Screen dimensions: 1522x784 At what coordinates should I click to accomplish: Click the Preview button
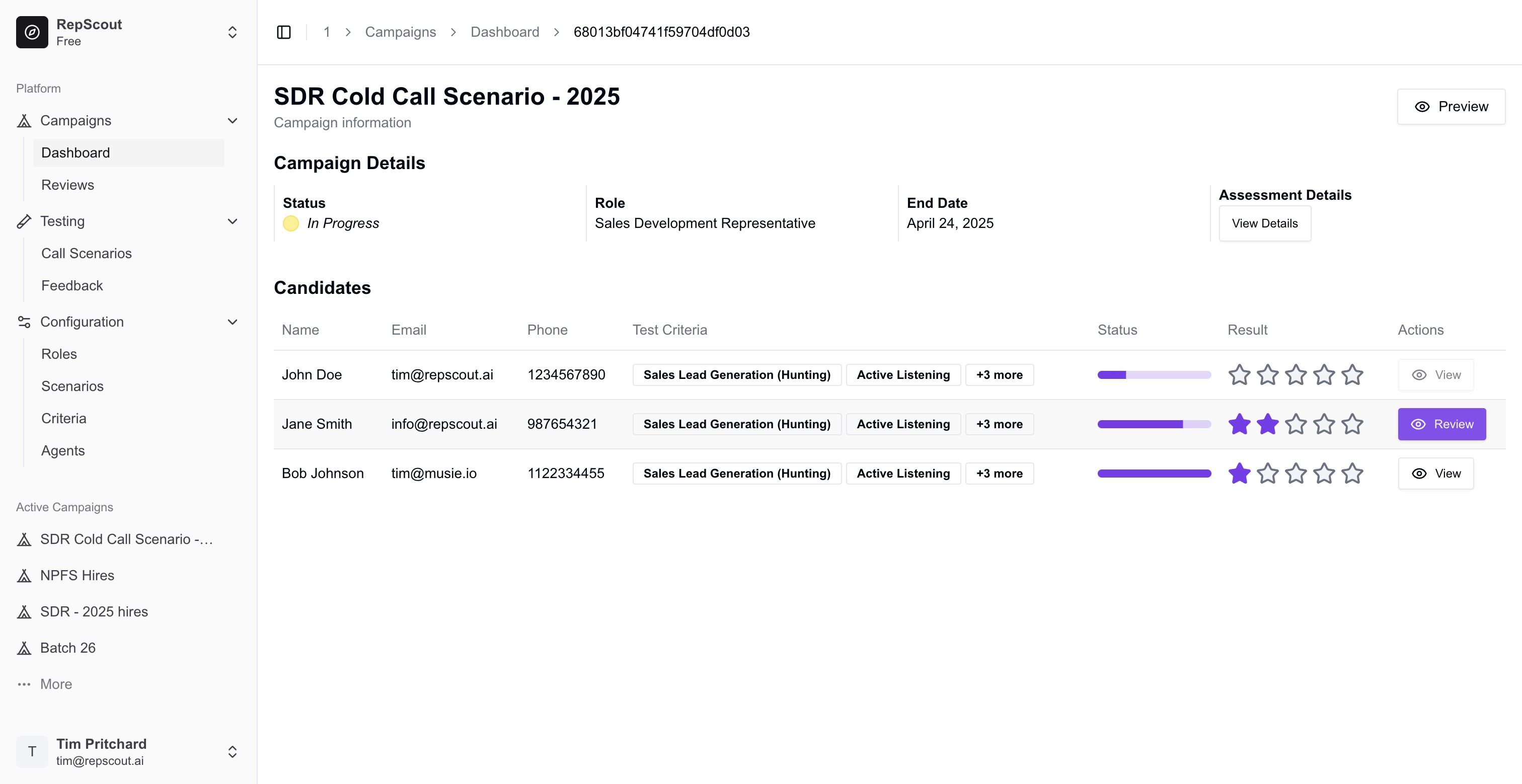[x=1451, y=106]
